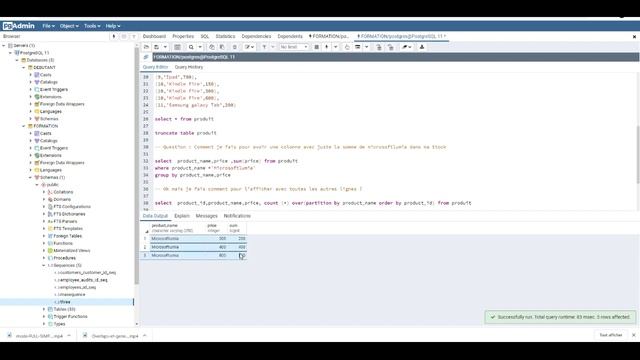640x360 pixels.
Task: Open the Explain results tab
Action: (182, 216)
